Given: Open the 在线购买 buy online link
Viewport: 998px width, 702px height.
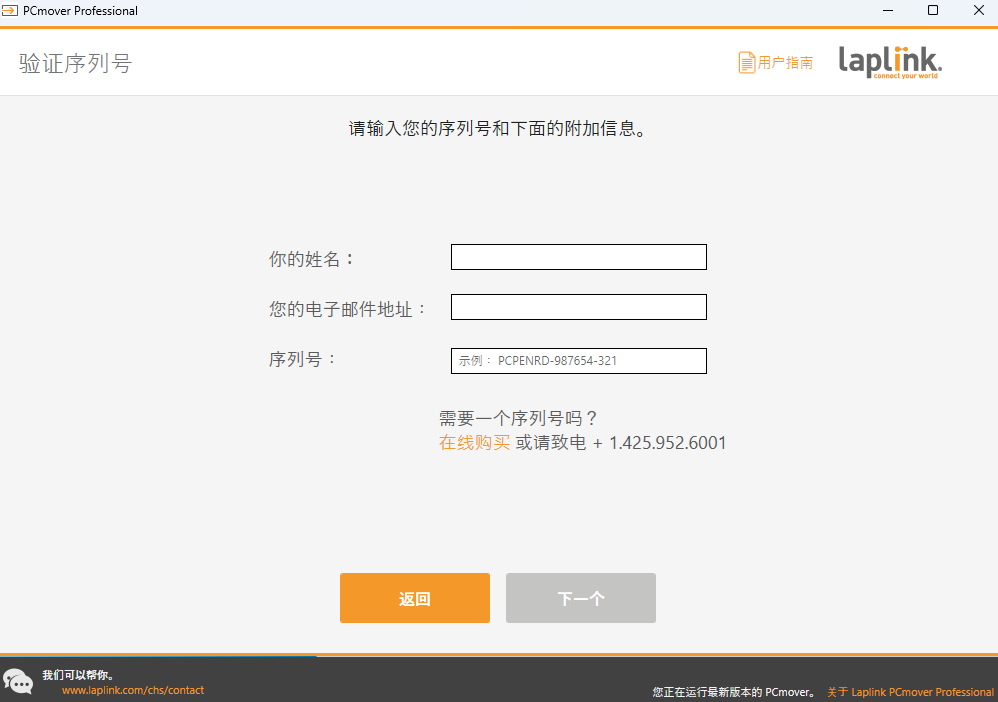Looking at the screenshot, I should [474, 442].
